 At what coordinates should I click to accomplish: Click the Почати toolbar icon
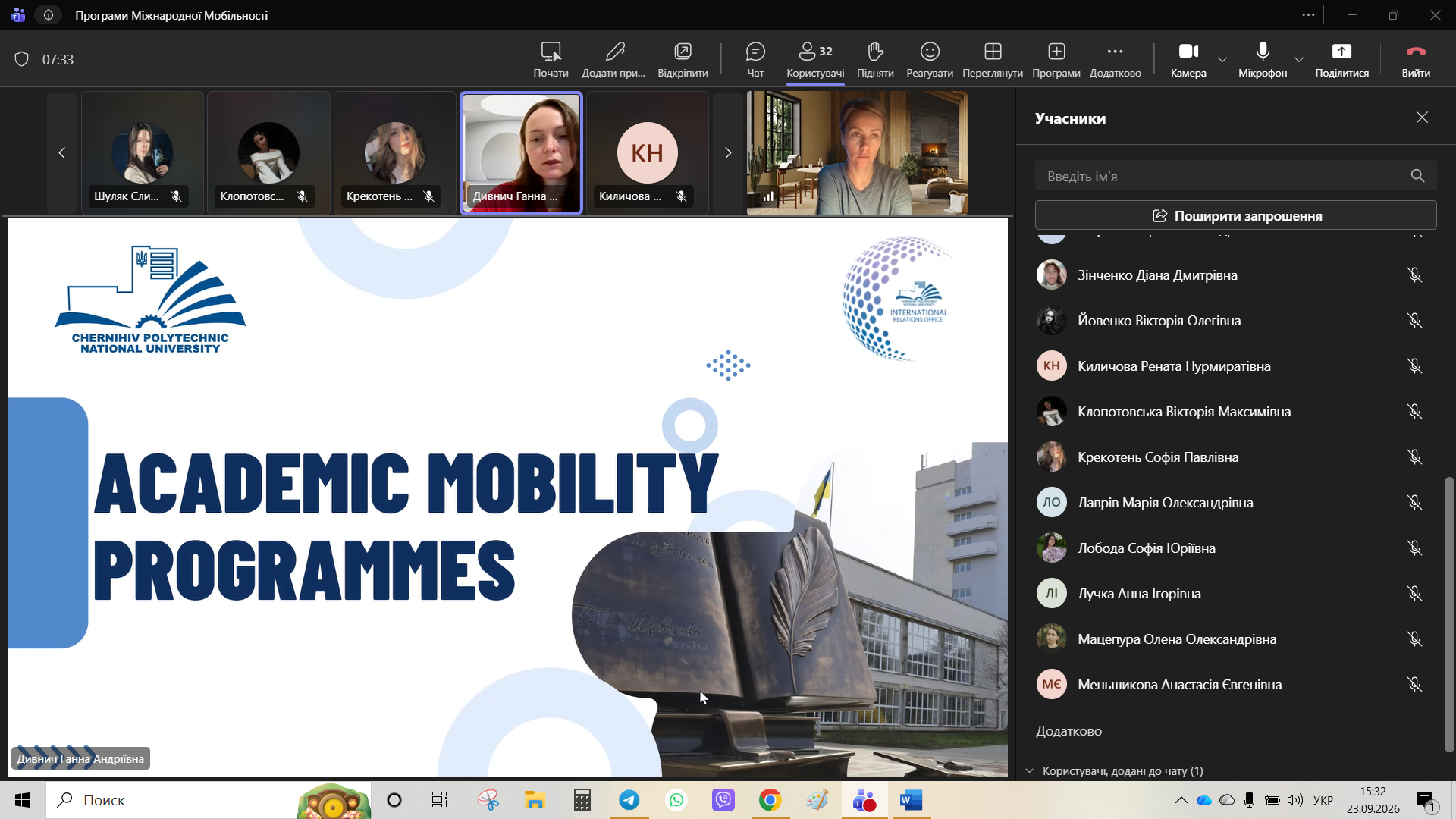tap(551, 59)
